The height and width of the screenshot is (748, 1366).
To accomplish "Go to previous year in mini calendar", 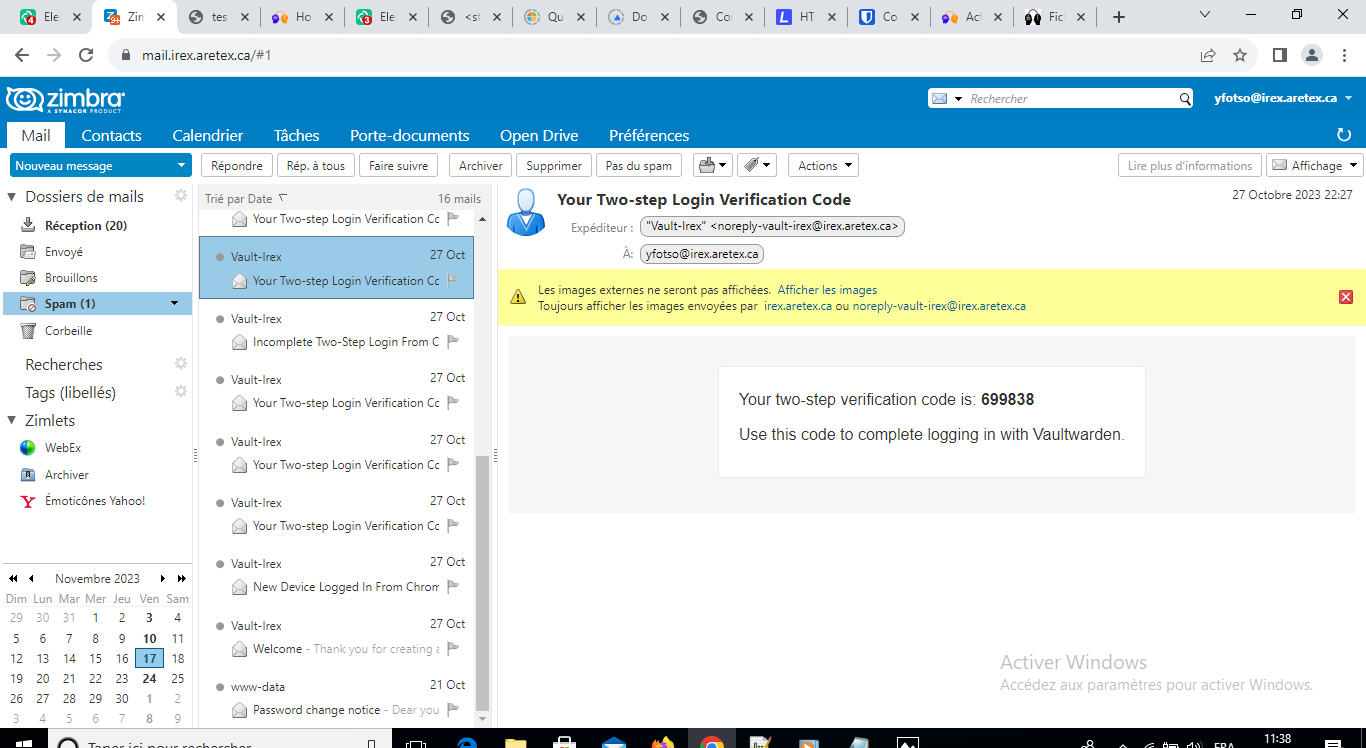I will pyautogui.click(x=13, y=579).
